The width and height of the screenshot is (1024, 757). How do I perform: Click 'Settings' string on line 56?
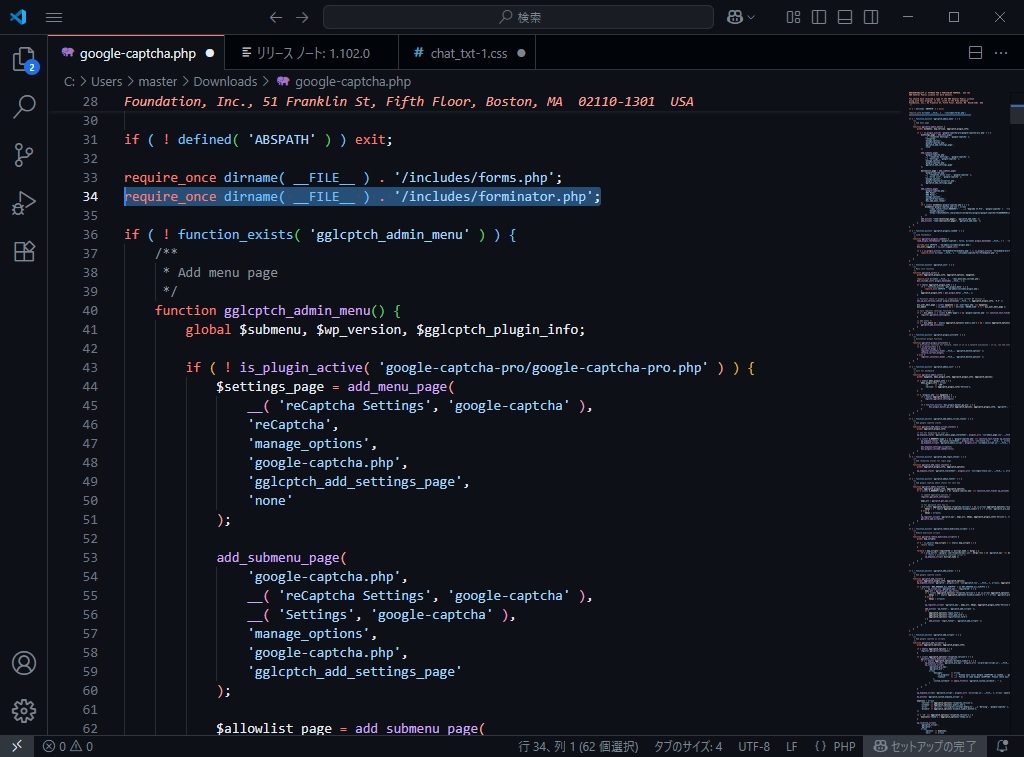point(316,615)
